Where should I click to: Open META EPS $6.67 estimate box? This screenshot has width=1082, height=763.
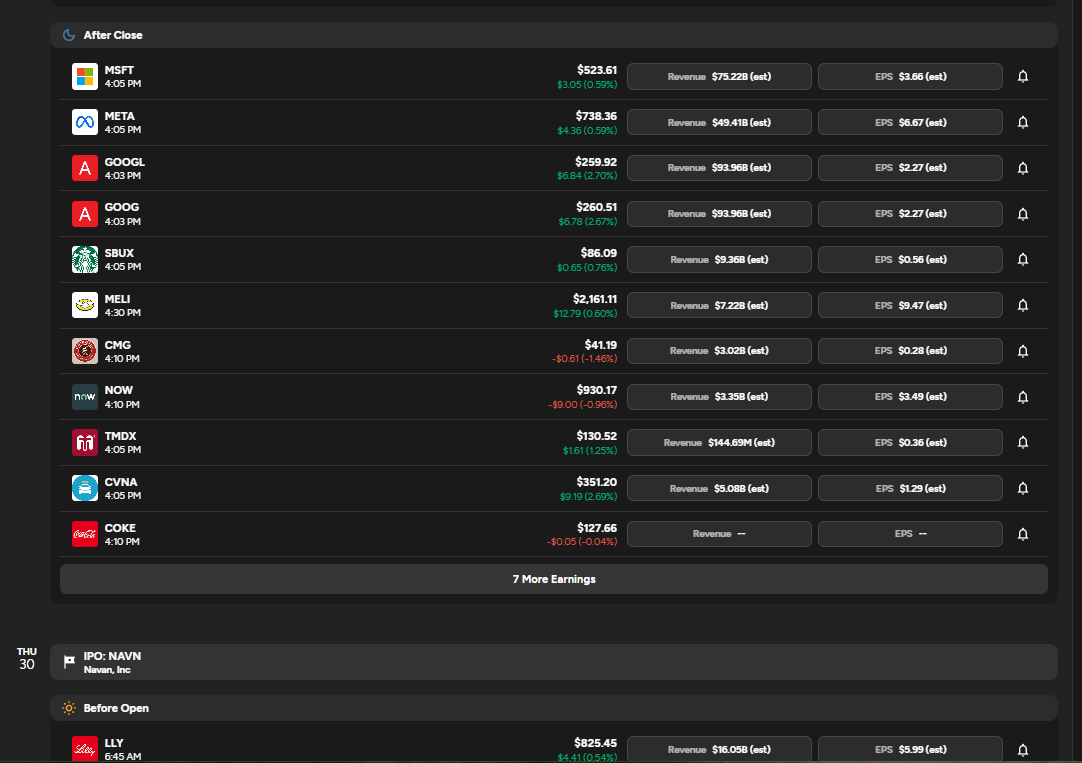(x=910, y=122)
